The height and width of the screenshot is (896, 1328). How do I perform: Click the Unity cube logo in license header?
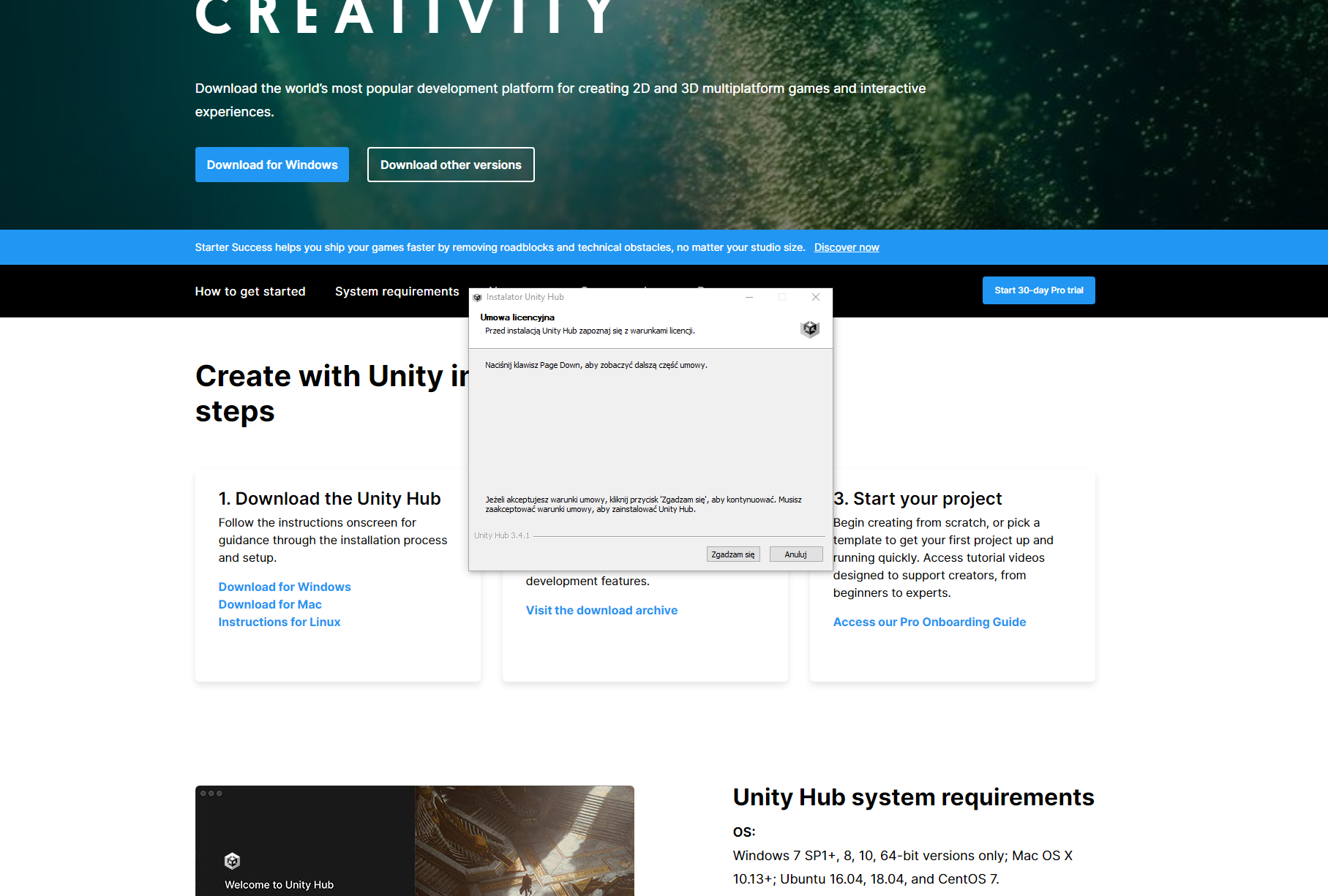coord(809,329)
